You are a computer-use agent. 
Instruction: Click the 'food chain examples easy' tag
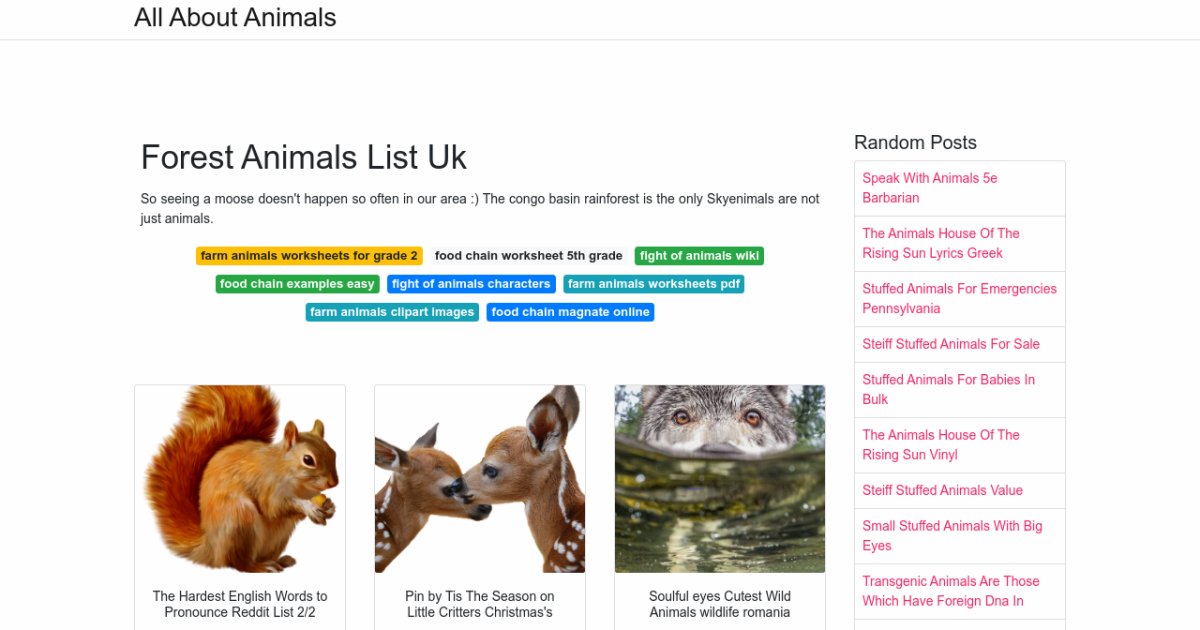pyautogui.click(x=297, y=284)
